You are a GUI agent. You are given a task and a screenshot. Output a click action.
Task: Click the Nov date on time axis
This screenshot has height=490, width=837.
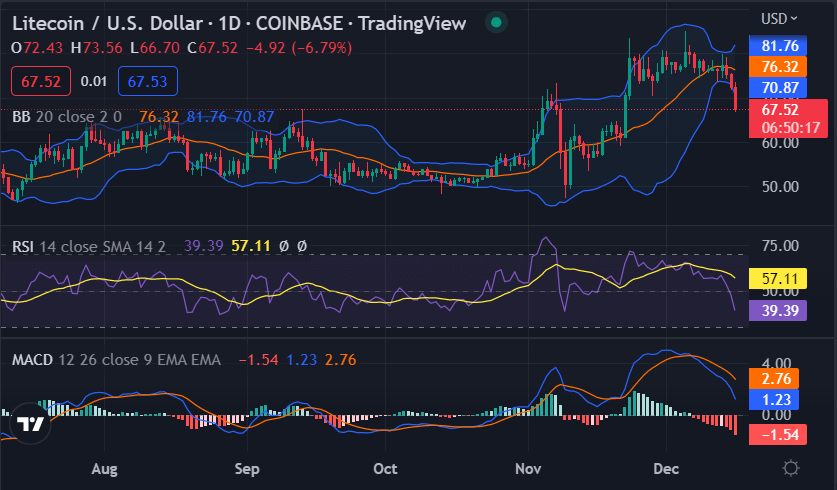528,469
